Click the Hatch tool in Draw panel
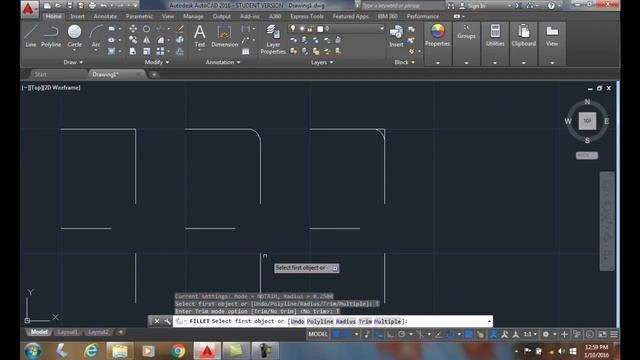This screenshot has width=640, height=360. pyautogui.click(x=111, y=51)
